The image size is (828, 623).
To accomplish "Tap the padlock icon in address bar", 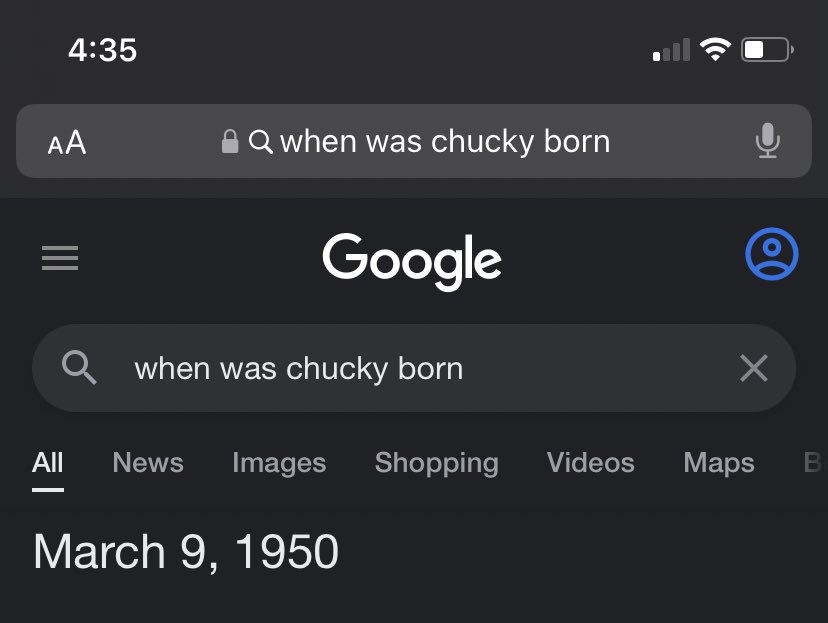I will click(230, 141).
